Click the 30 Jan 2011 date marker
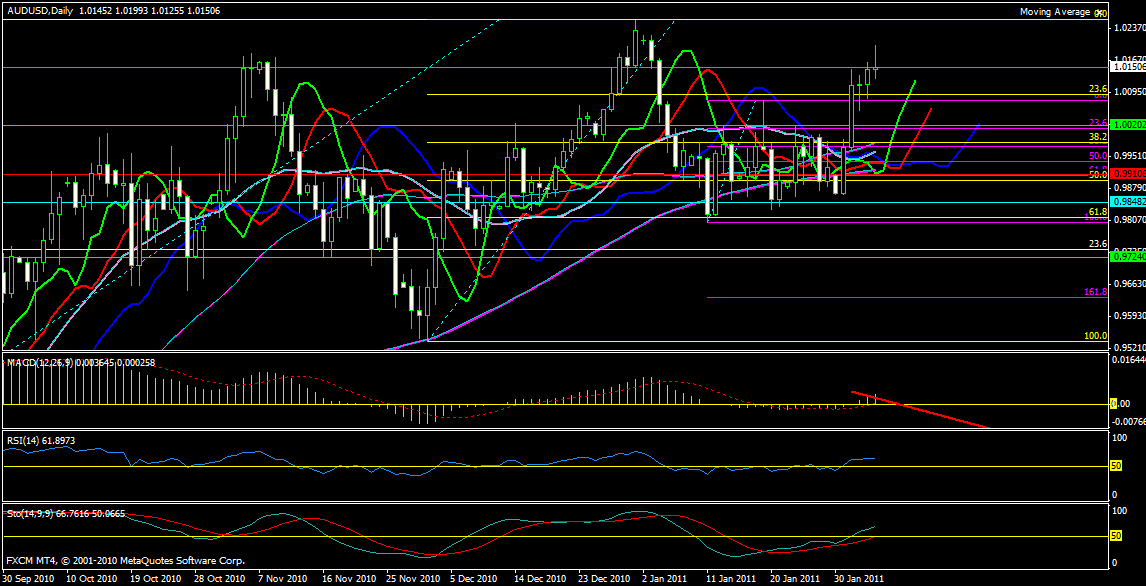 [x=860, y=578]
